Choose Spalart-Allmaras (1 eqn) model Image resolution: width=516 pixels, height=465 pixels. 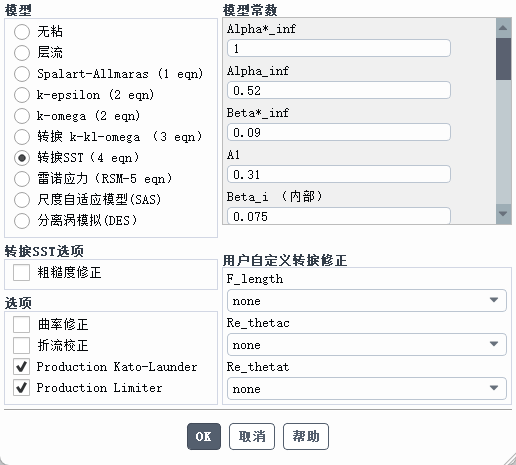pyautogui.click(x=22, y=74)
